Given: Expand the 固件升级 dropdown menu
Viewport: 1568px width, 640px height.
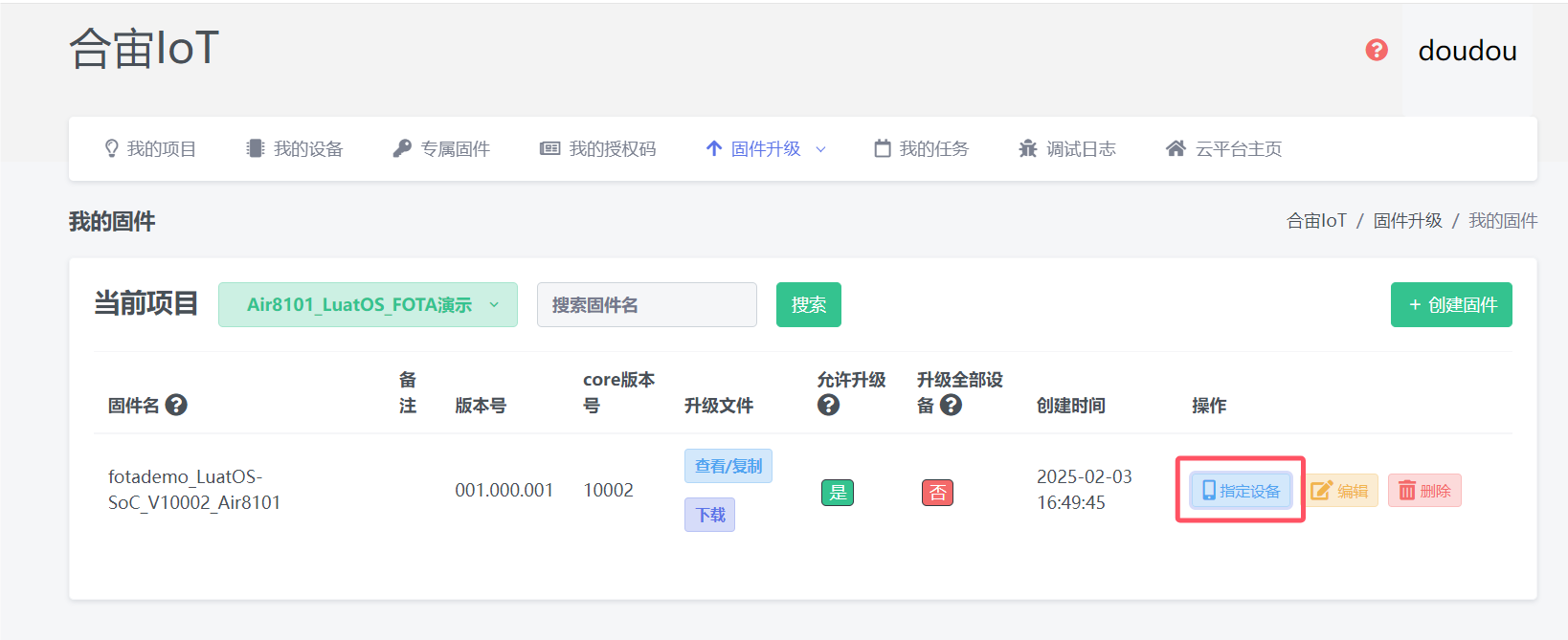Looking at the screenshot, I should tap(766, 148).
